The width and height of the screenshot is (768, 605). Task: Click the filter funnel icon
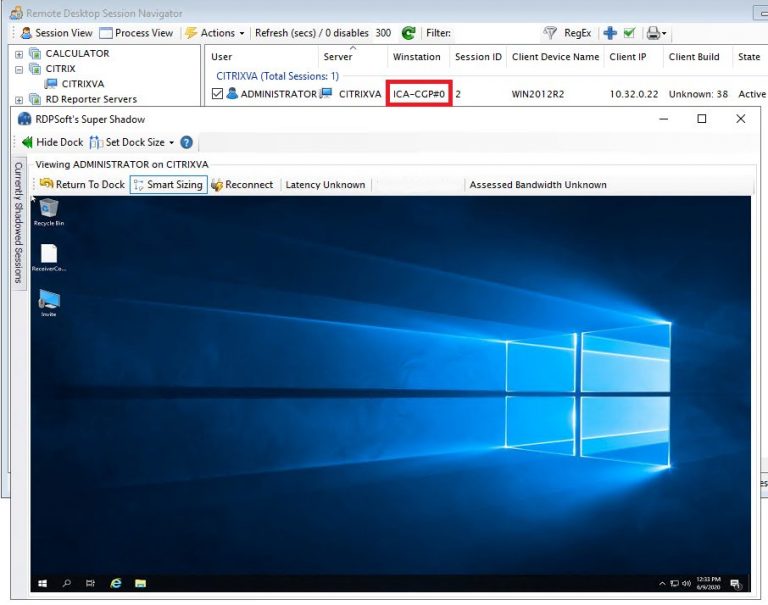(550, 33)
